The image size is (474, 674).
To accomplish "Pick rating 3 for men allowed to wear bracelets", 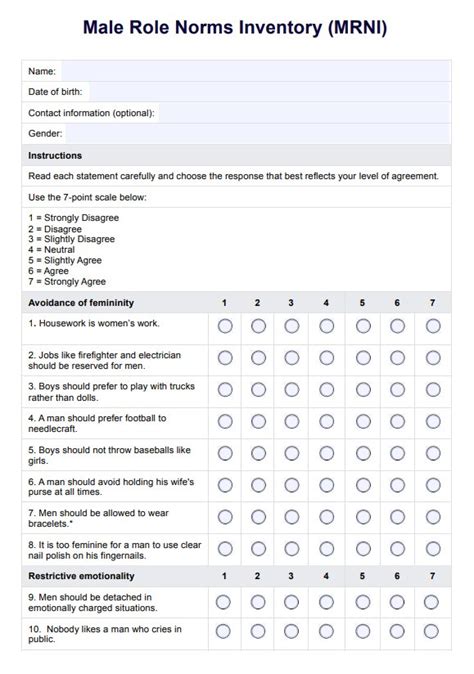I will (291, 517).
